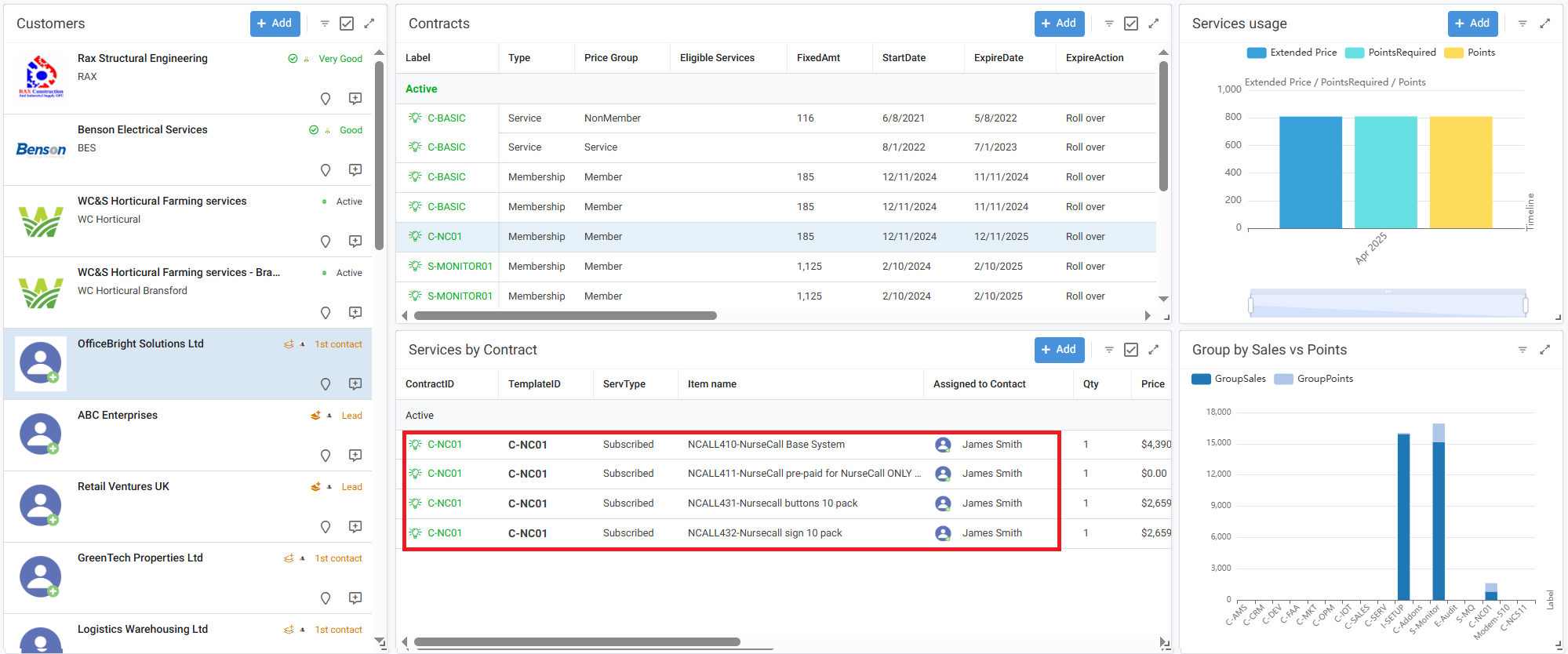Click the Contracts vertical scroll down arrow
This screenshot has width=1568, height=654.
(x=1163, y=299)
